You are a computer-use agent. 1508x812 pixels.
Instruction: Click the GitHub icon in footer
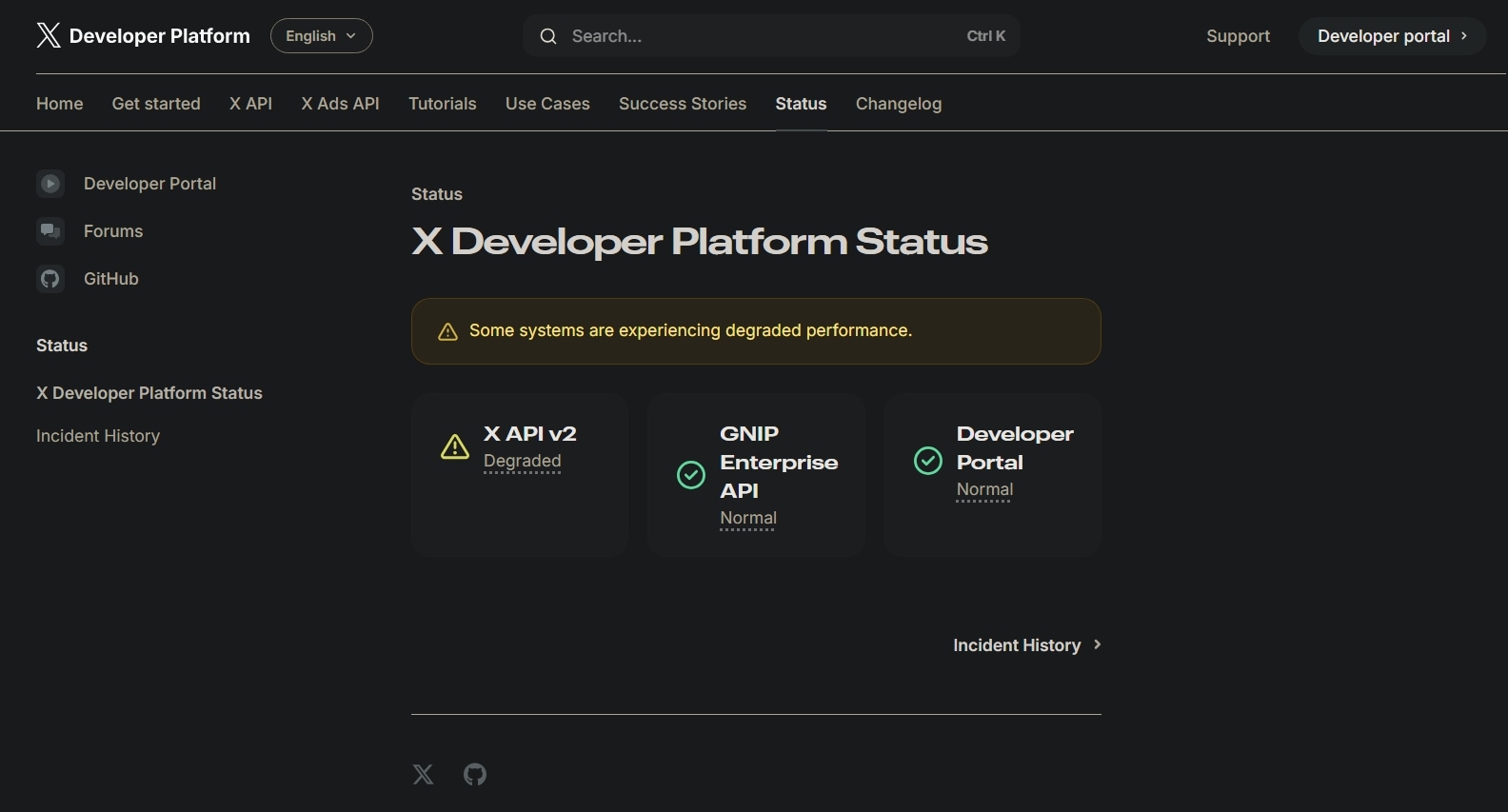click(475, 774)
